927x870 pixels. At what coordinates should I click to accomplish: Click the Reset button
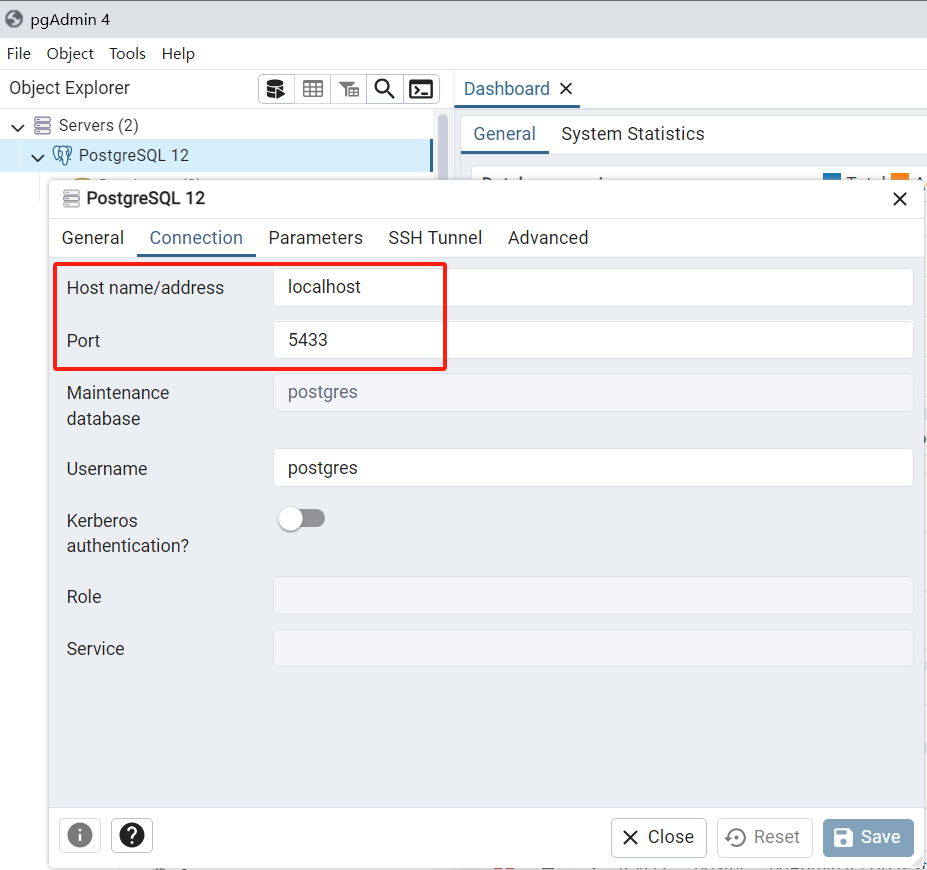tap(764, 837)
